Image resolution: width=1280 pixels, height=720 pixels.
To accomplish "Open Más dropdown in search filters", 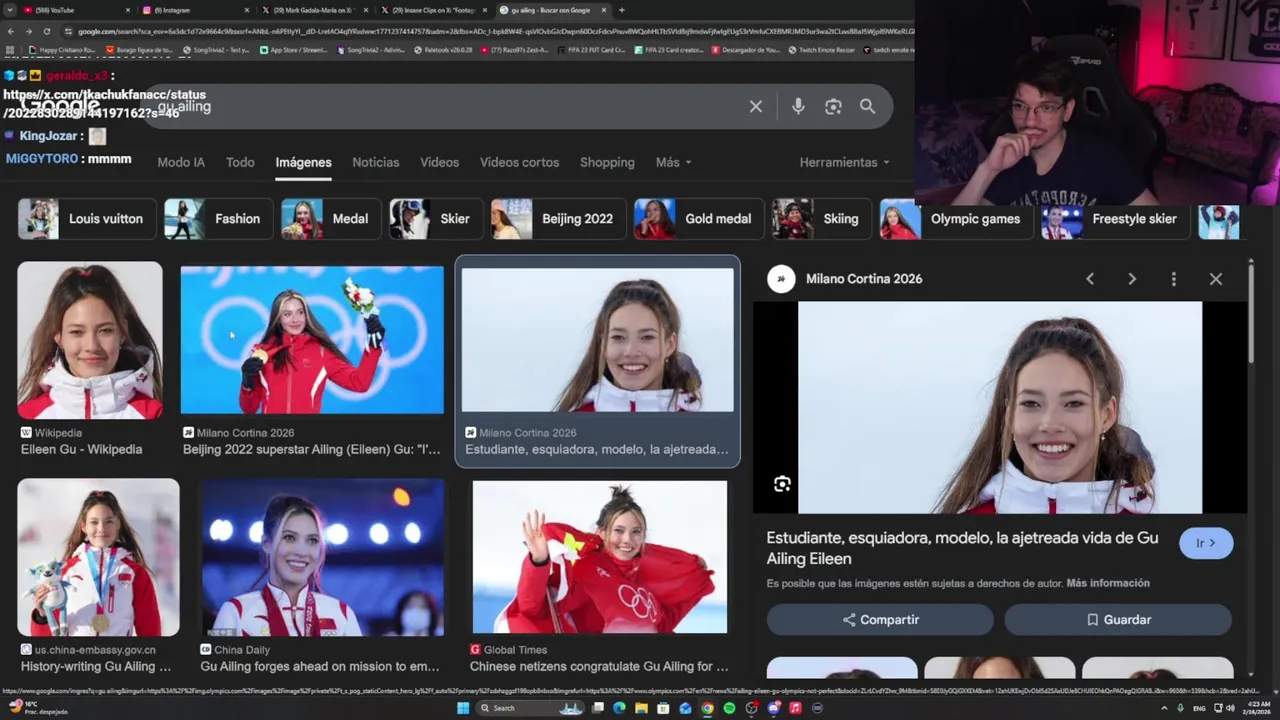I will 673,162.
